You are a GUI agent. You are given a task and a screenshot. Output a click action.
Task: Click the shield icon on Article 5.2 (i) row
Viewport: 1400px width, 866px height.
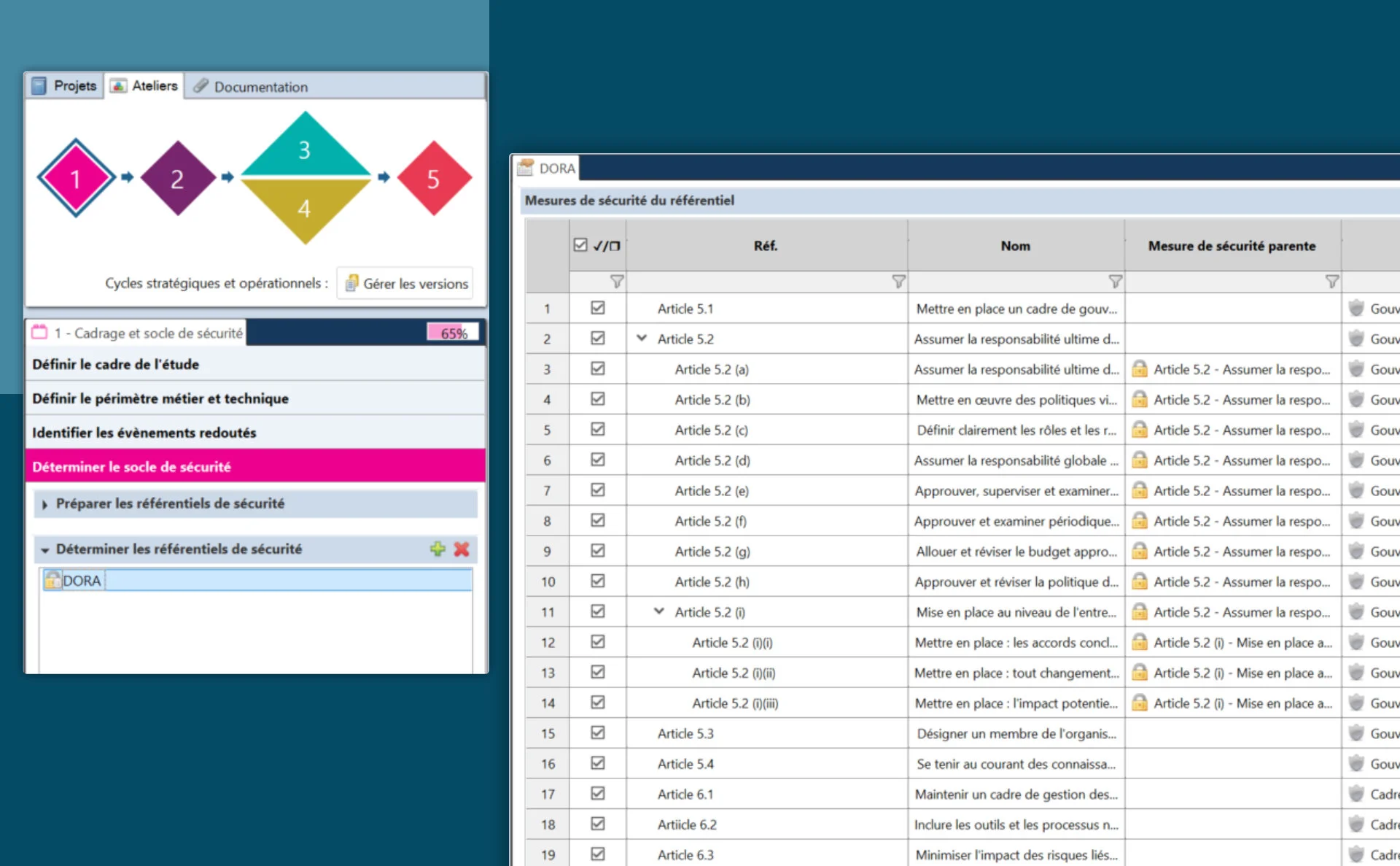[x=1356, y=611]
